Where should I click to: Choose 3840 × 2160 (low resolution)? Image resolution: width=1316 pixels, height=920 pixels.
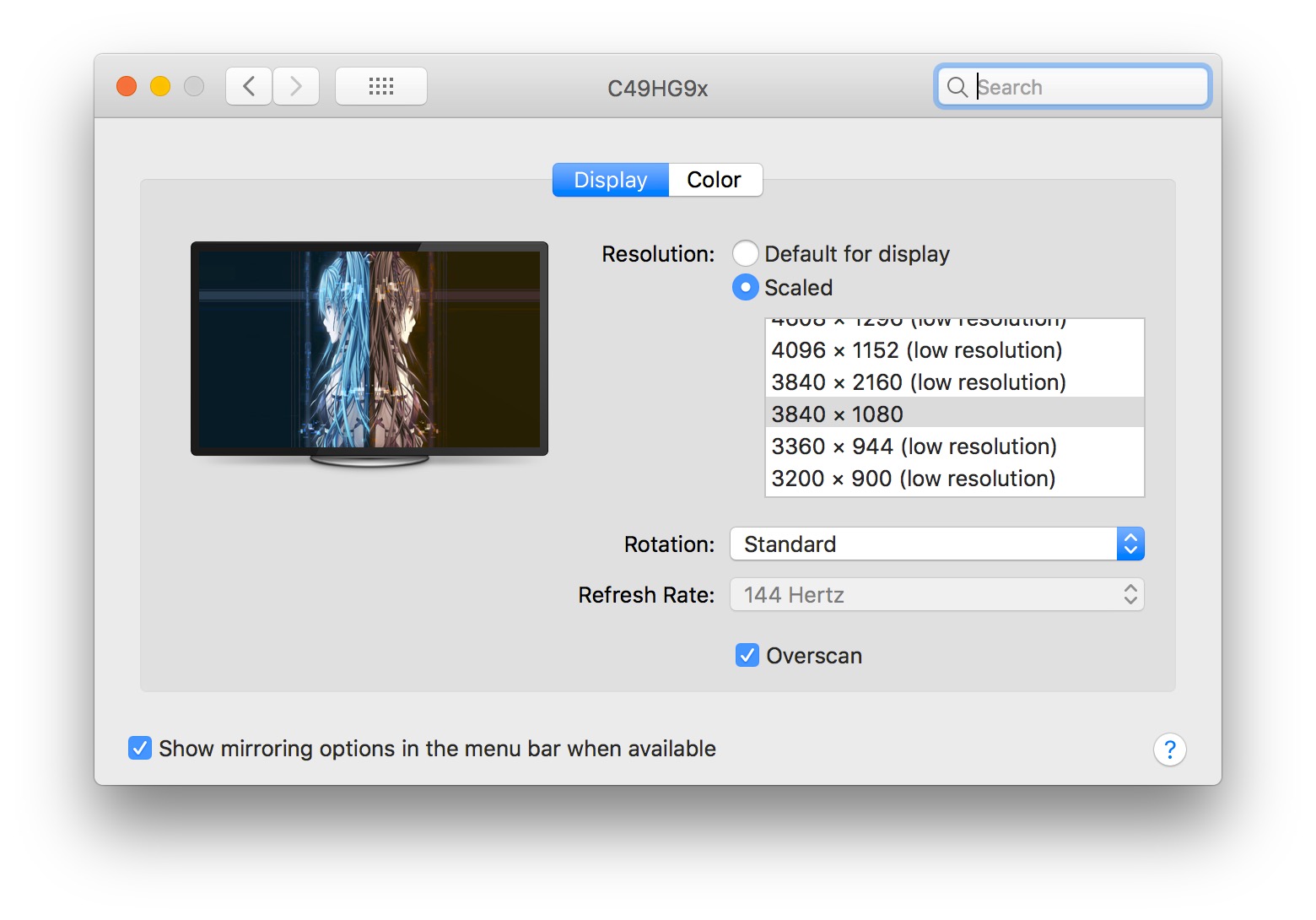coord(954,382)
